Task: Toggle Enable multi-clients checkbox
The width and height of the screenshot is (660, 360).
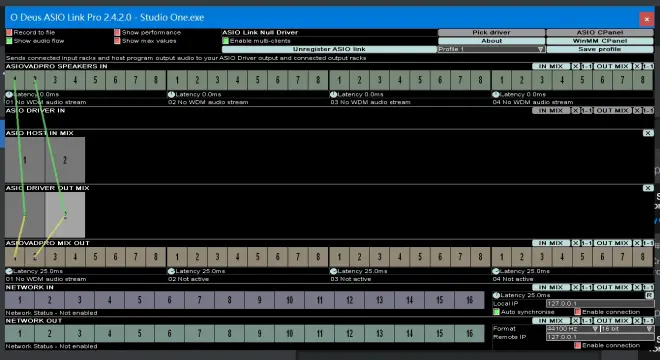Action: 226,41
